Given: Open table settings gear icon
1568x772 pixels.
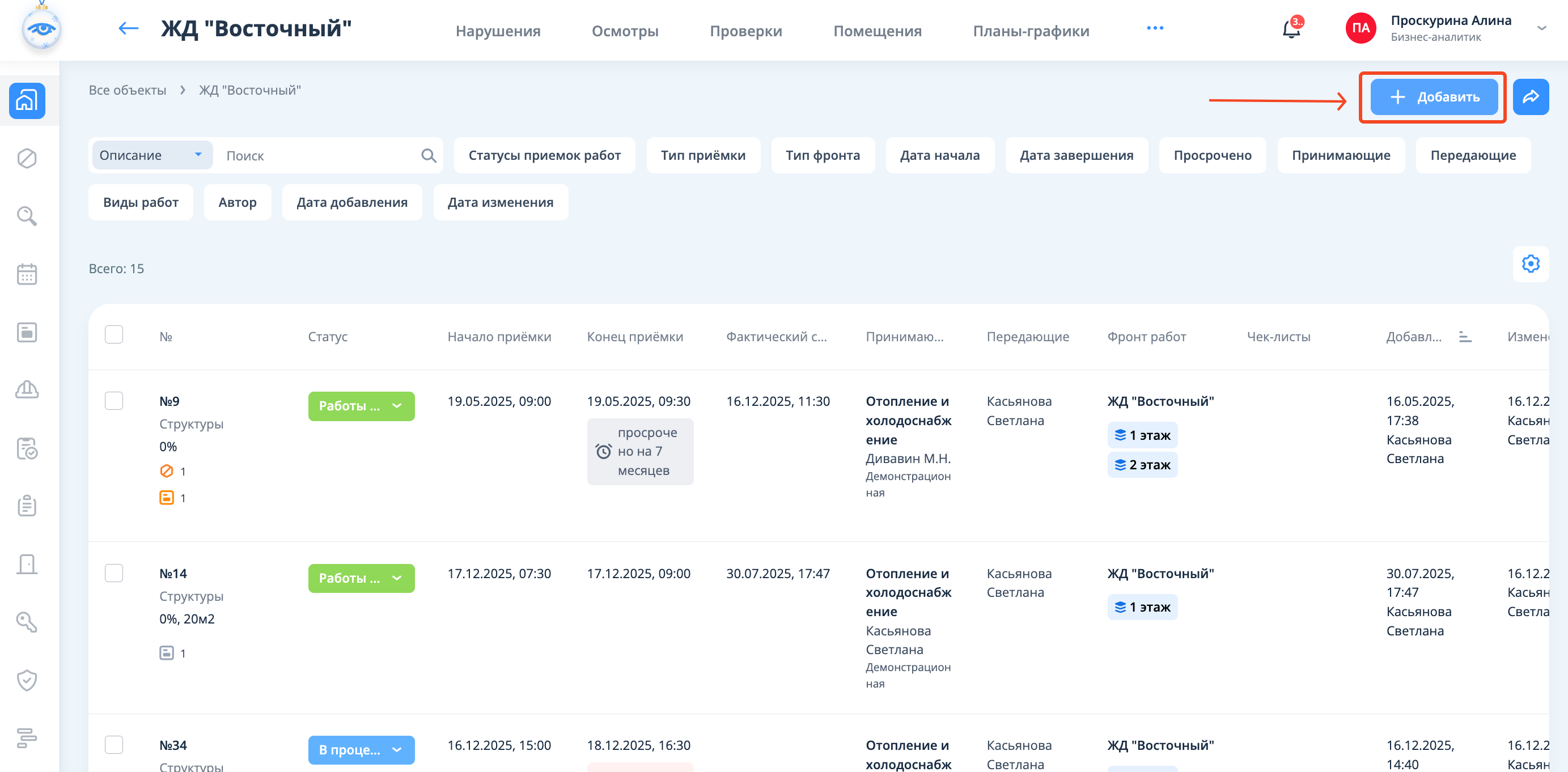Looking at the screenshot, I should click(1530, 264).
